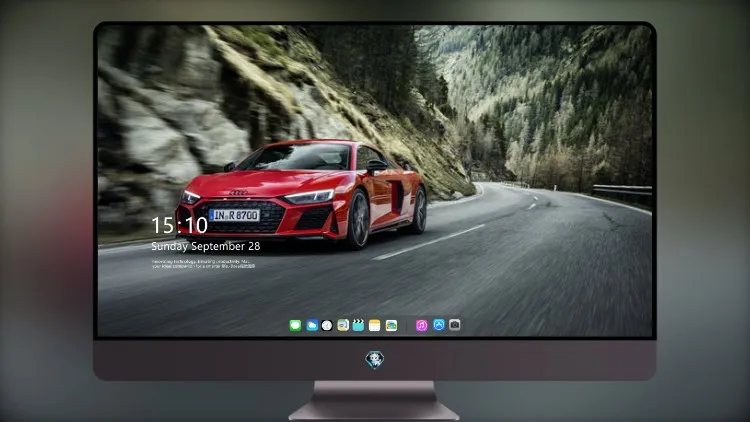Open the Clock app in dock

click(327, 325)
